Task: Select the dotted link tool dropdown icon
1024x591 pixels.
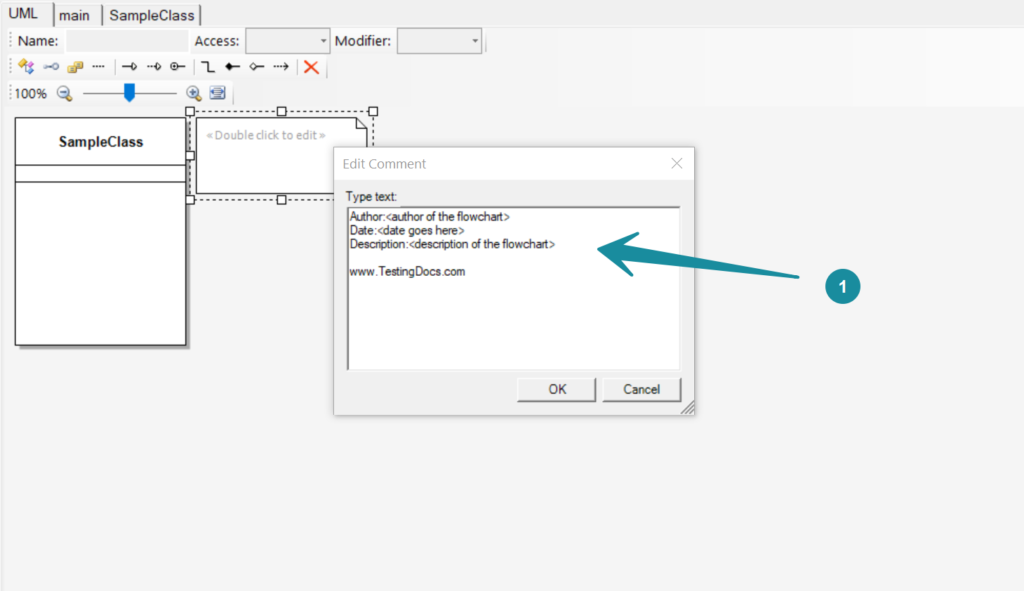Action: pyautogui.click(x=100, y=67)
